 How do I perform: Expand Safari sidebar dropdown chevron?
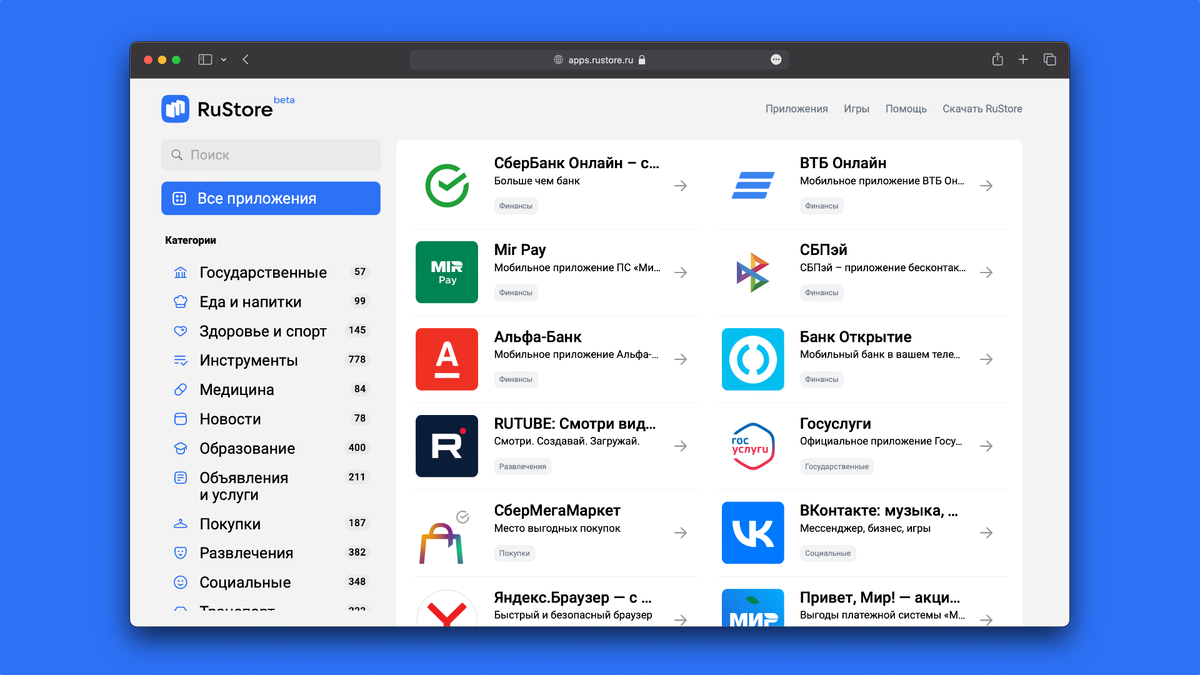point(224,60)
